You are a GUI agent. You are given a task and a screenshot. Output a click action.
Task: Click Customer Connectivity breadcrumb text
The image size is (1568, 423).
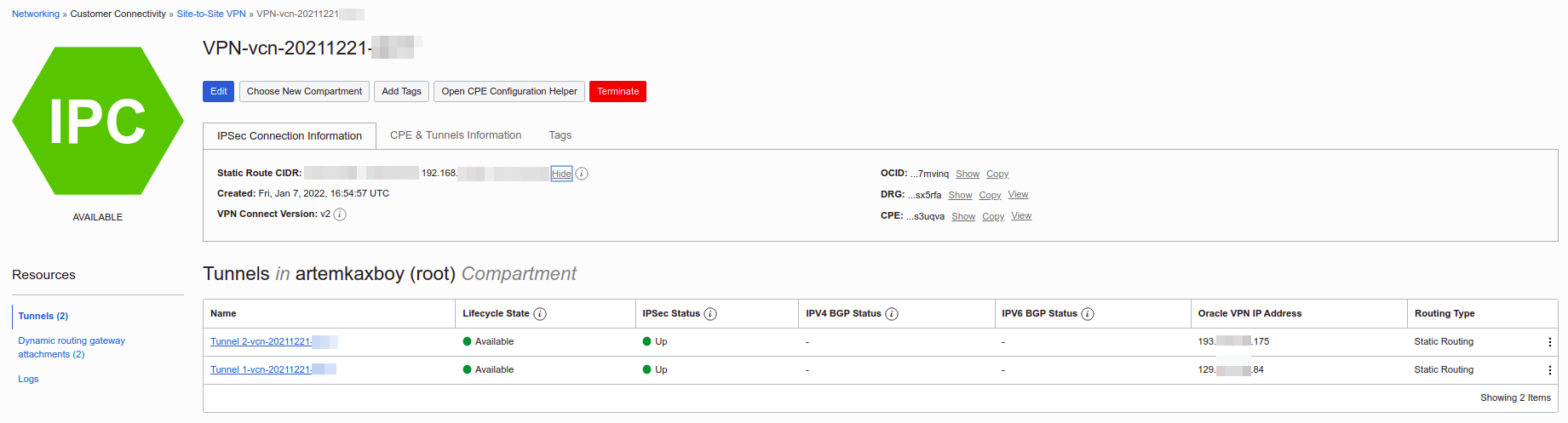pyautogui.click(x=118, y=14)
